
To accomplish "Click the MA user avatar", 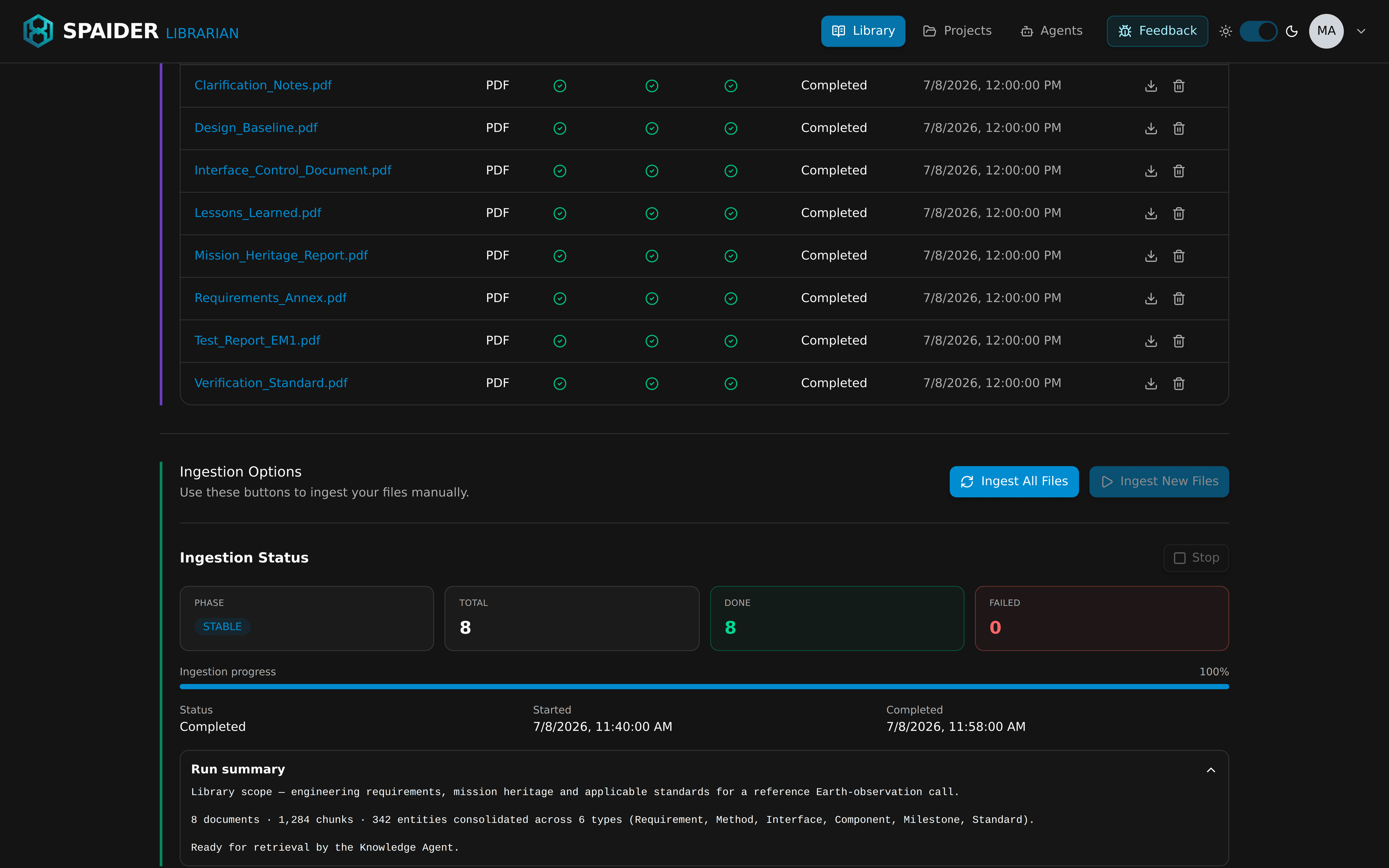I will pos(1326,31).
